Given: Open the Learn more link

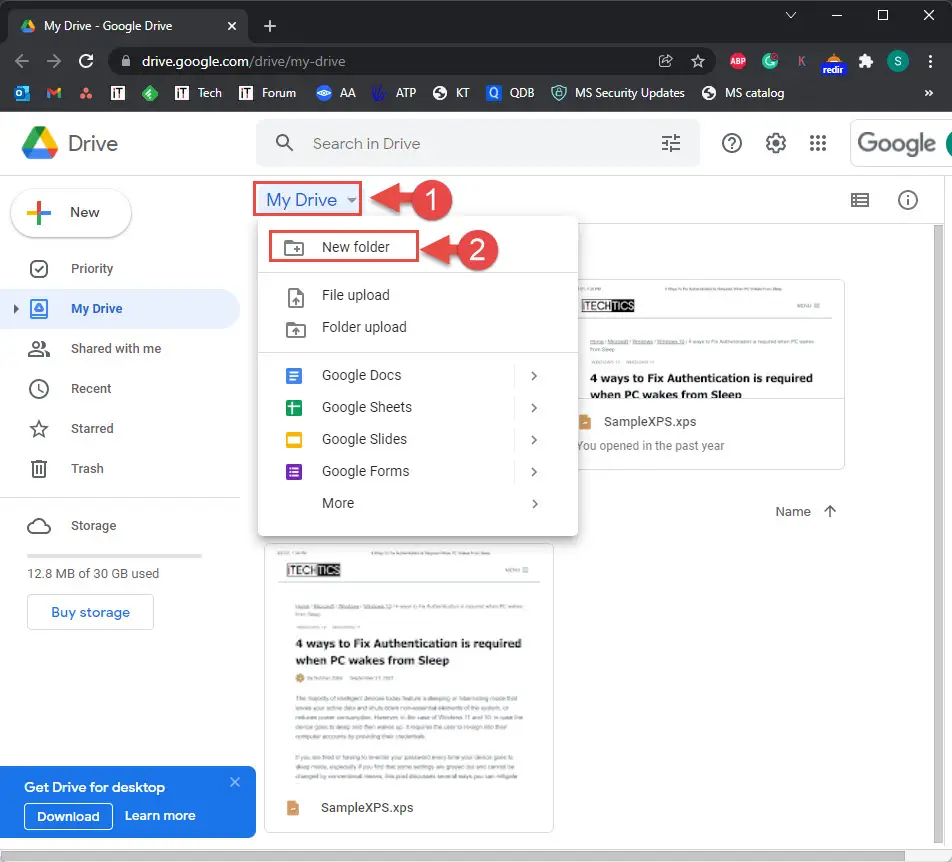Looking at the screenshot, I should 160,816.
